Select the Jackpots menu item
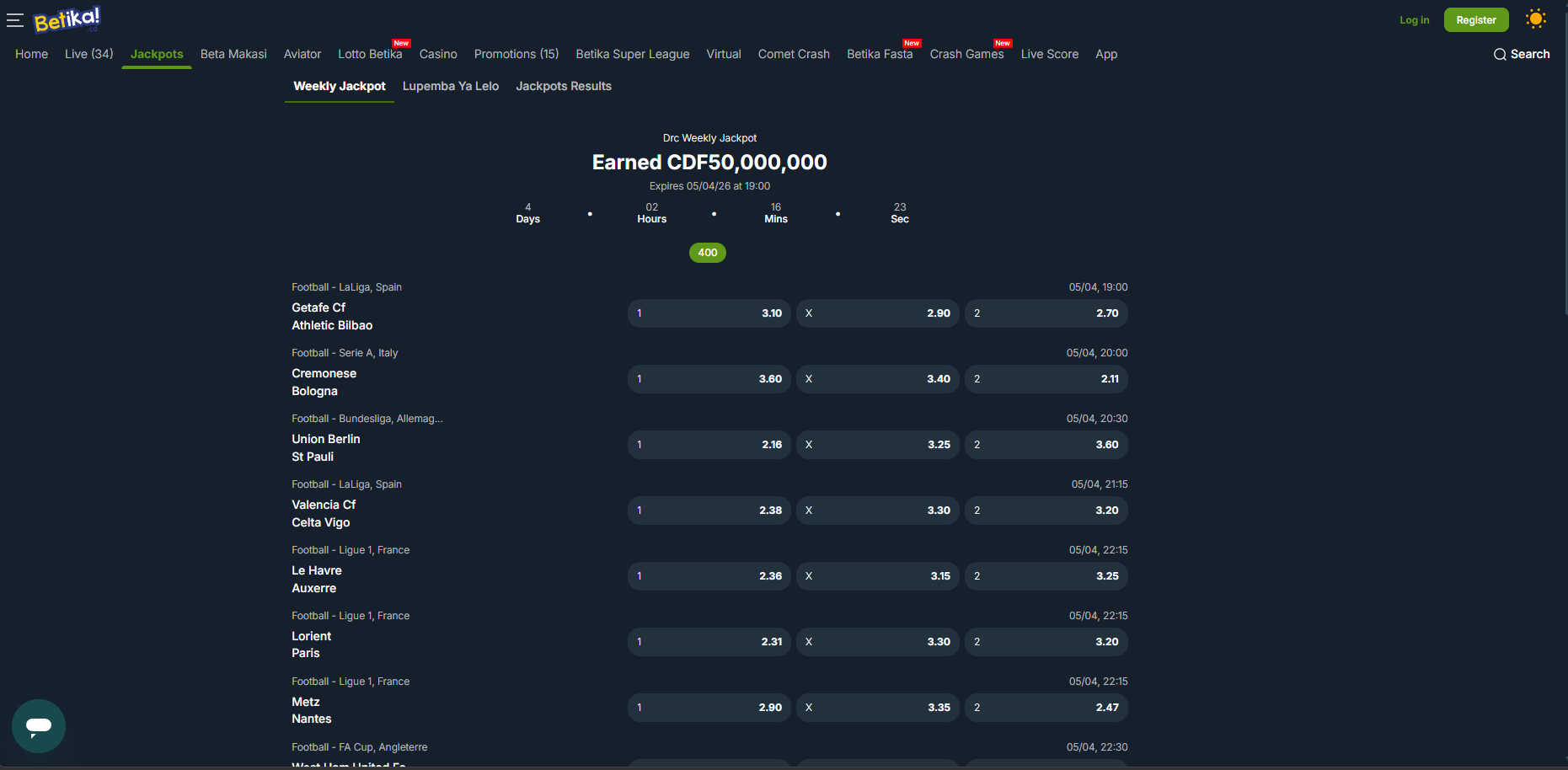The height and width of the screenshot is (770, 1568). pos(157,54)
